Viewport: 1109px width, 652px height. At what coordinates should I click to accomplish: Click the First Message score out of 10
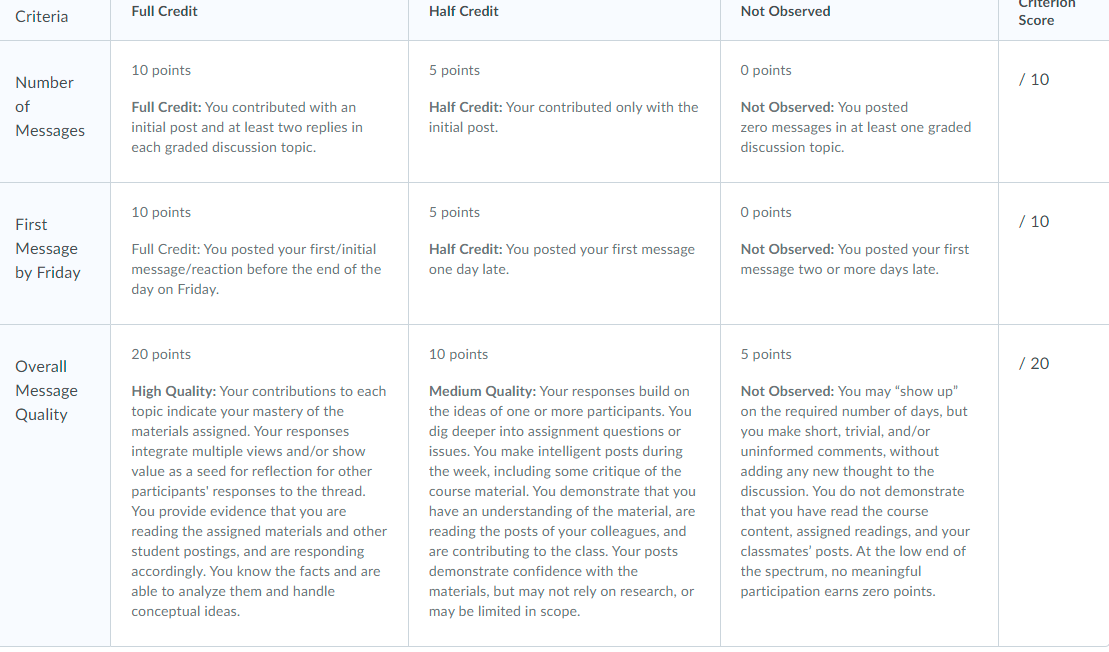[x=1034, y=221]
